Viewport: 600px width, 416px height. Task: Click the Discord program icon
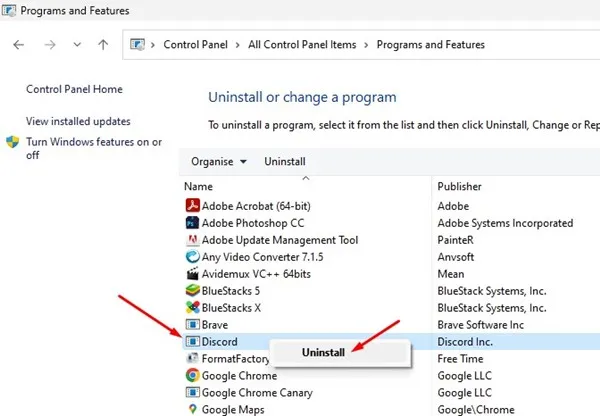pos(192,341)
